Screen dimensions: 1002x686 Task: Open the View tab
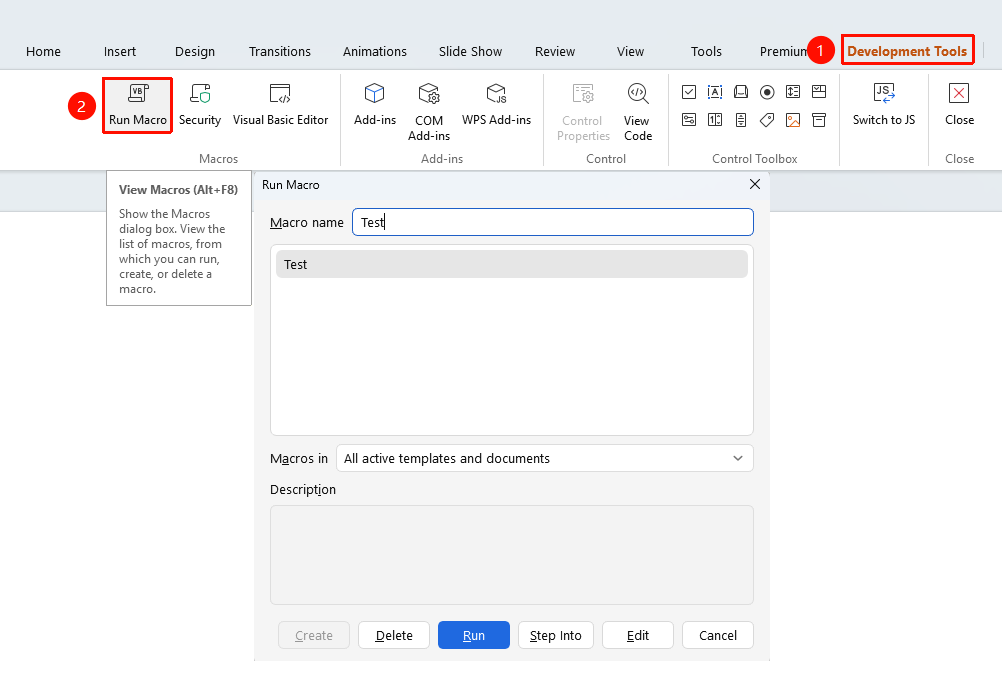click(x=630, y=52)
